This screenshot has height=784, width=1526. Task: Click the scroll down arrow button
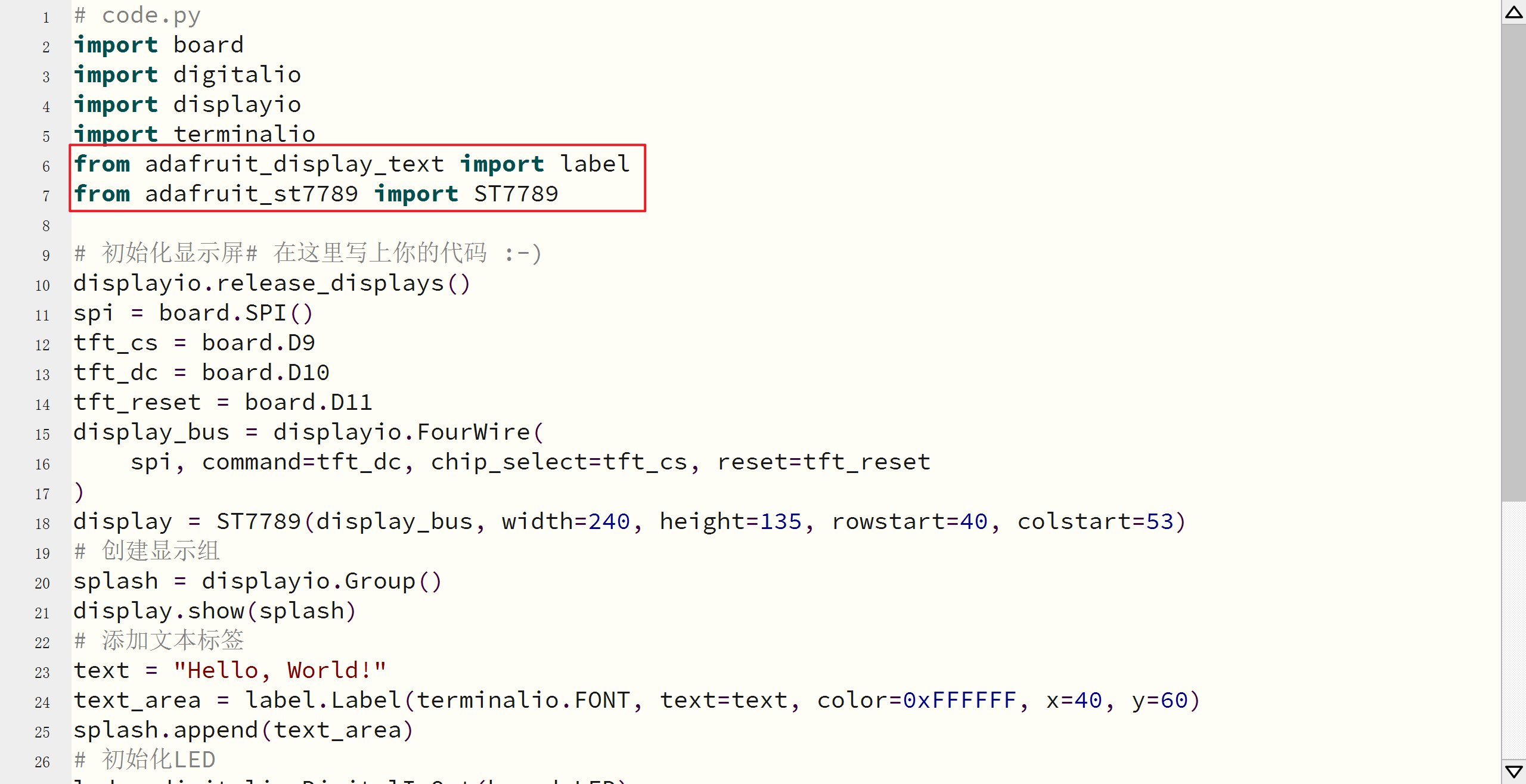click(x=1513, y=771)
